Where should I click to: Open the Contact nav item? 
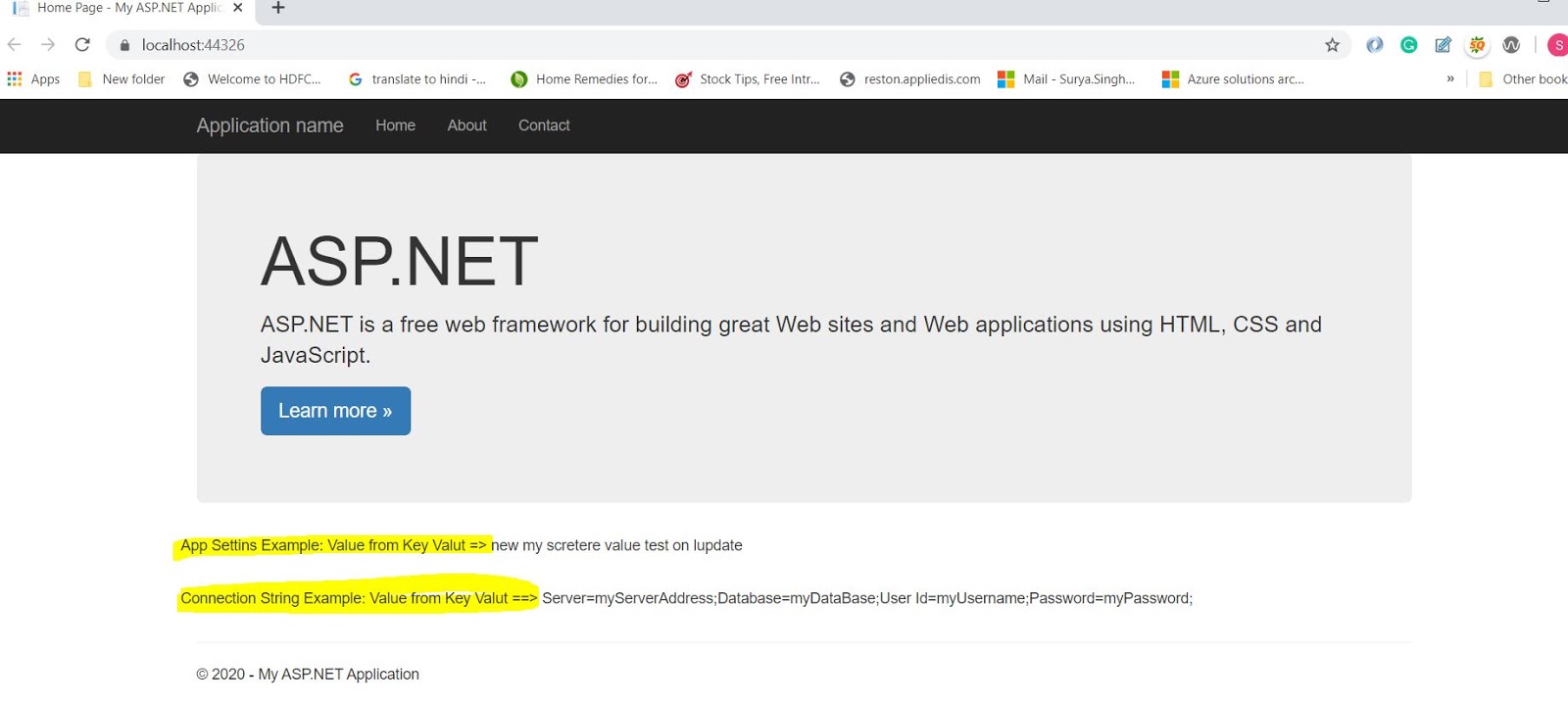coord(544,126)
